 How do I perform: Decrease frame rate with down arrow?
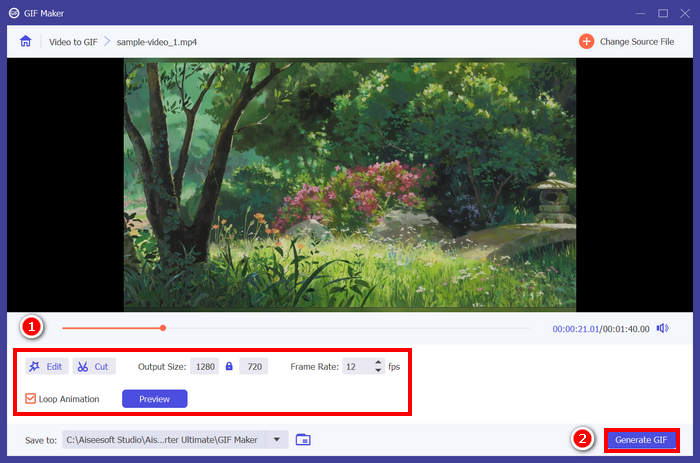point(379,371)
